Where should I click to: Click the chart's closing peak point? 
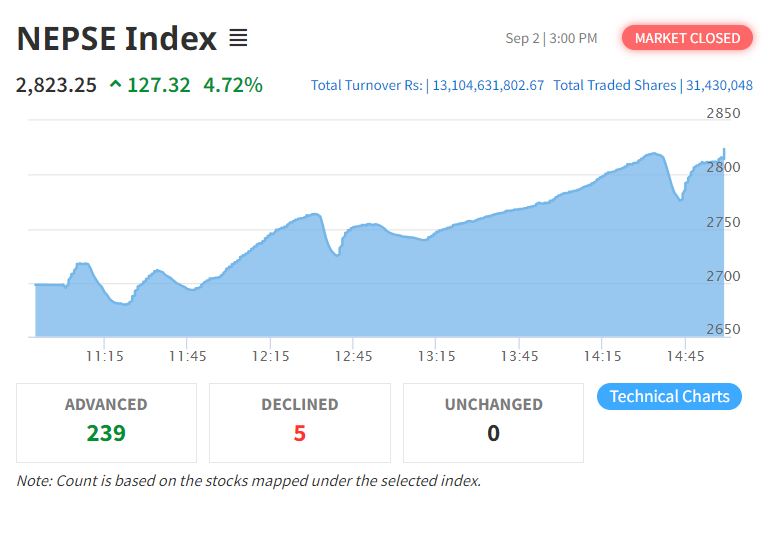[x=724, y=149]
